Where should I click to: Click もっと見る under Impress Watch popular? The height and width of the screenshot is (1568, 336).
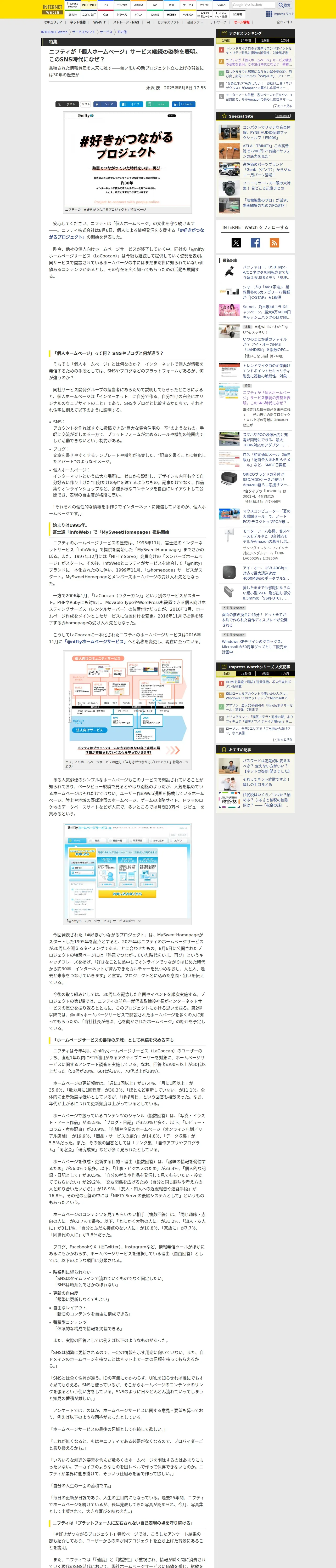pyautogui.click(x=283, y=740)
